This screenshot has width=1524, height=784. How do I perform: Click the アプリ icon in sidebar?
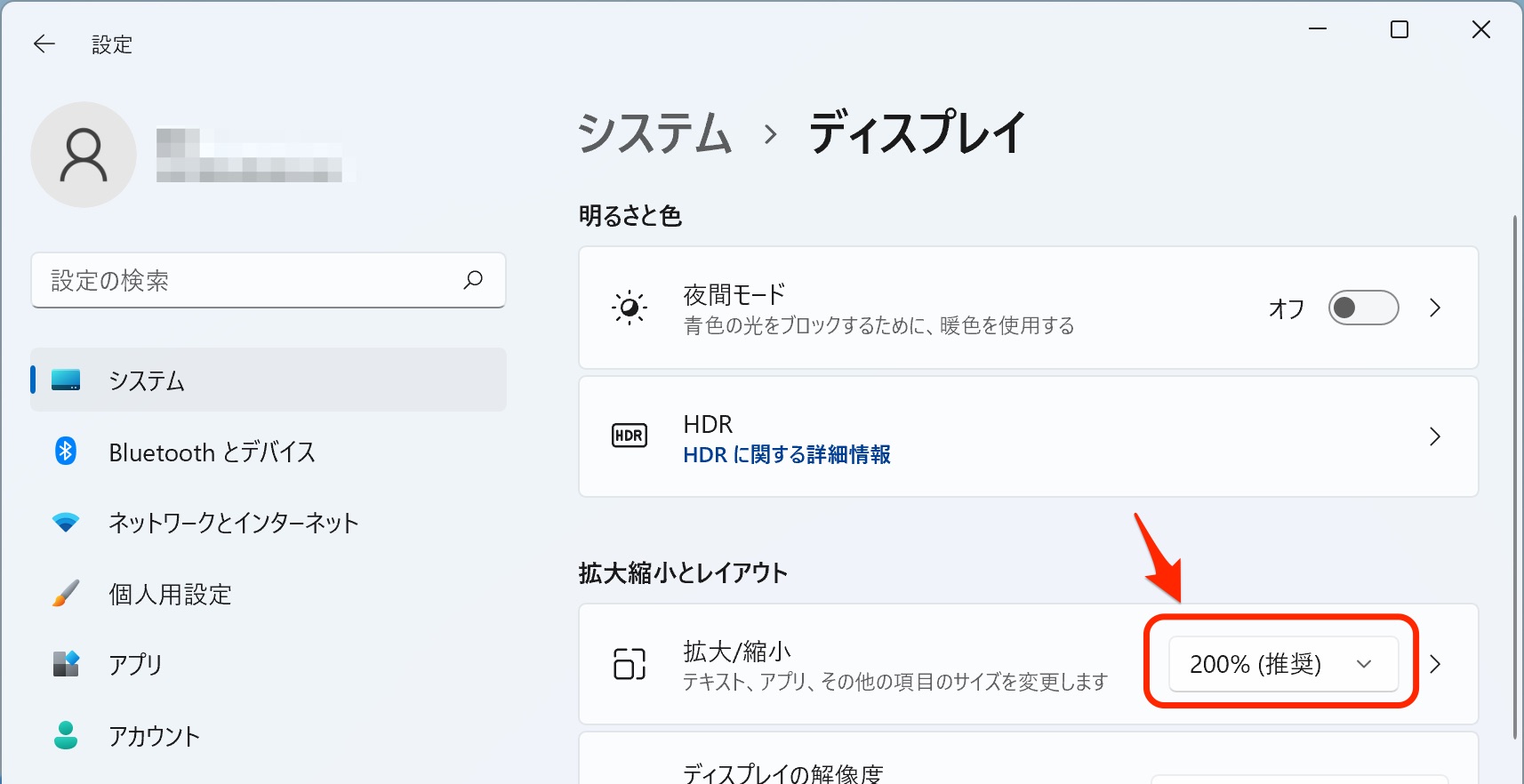click(66, 664)
